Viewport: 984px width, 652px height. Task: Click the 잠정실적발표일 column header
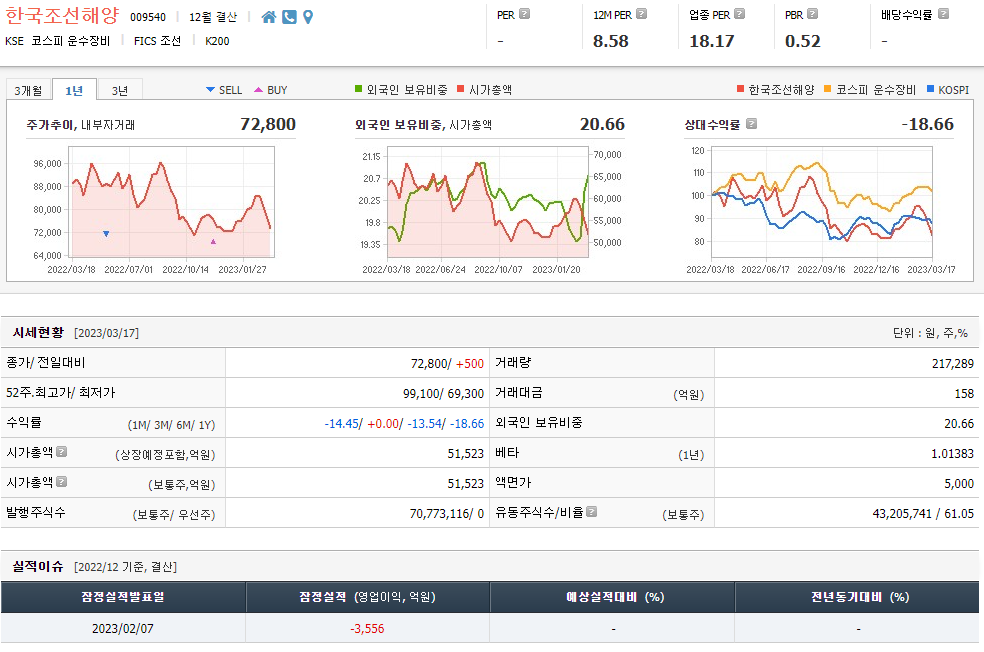[x=123, y=597]
